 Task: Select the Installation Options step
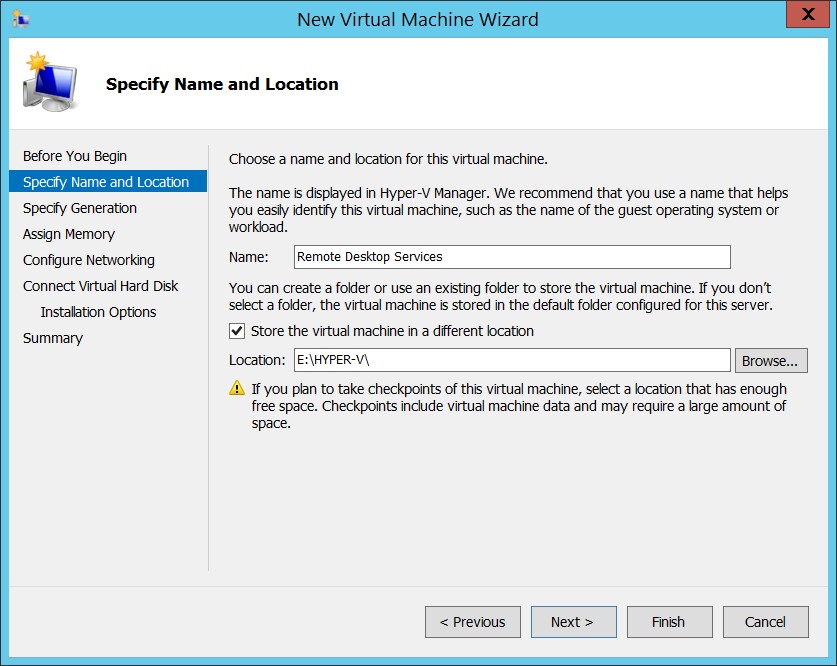[x=98, y=312]
